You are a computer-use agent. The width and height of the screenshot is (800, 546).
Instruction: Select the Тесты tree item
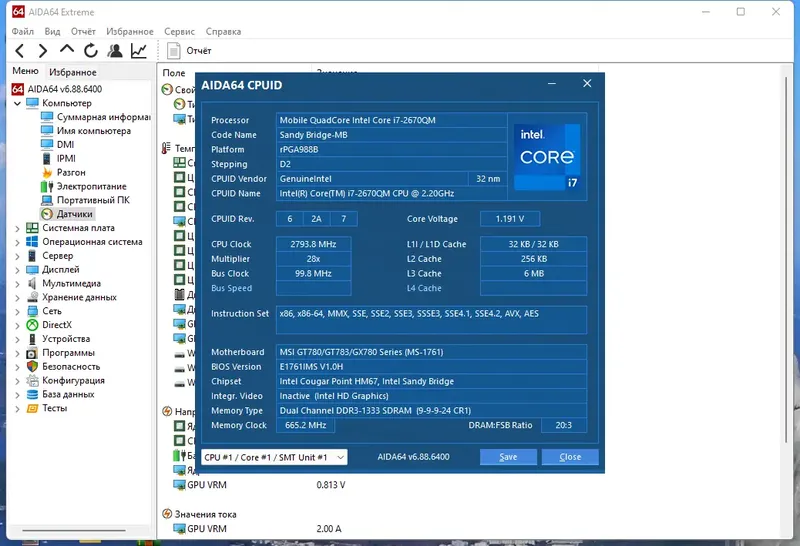(55, 408)
